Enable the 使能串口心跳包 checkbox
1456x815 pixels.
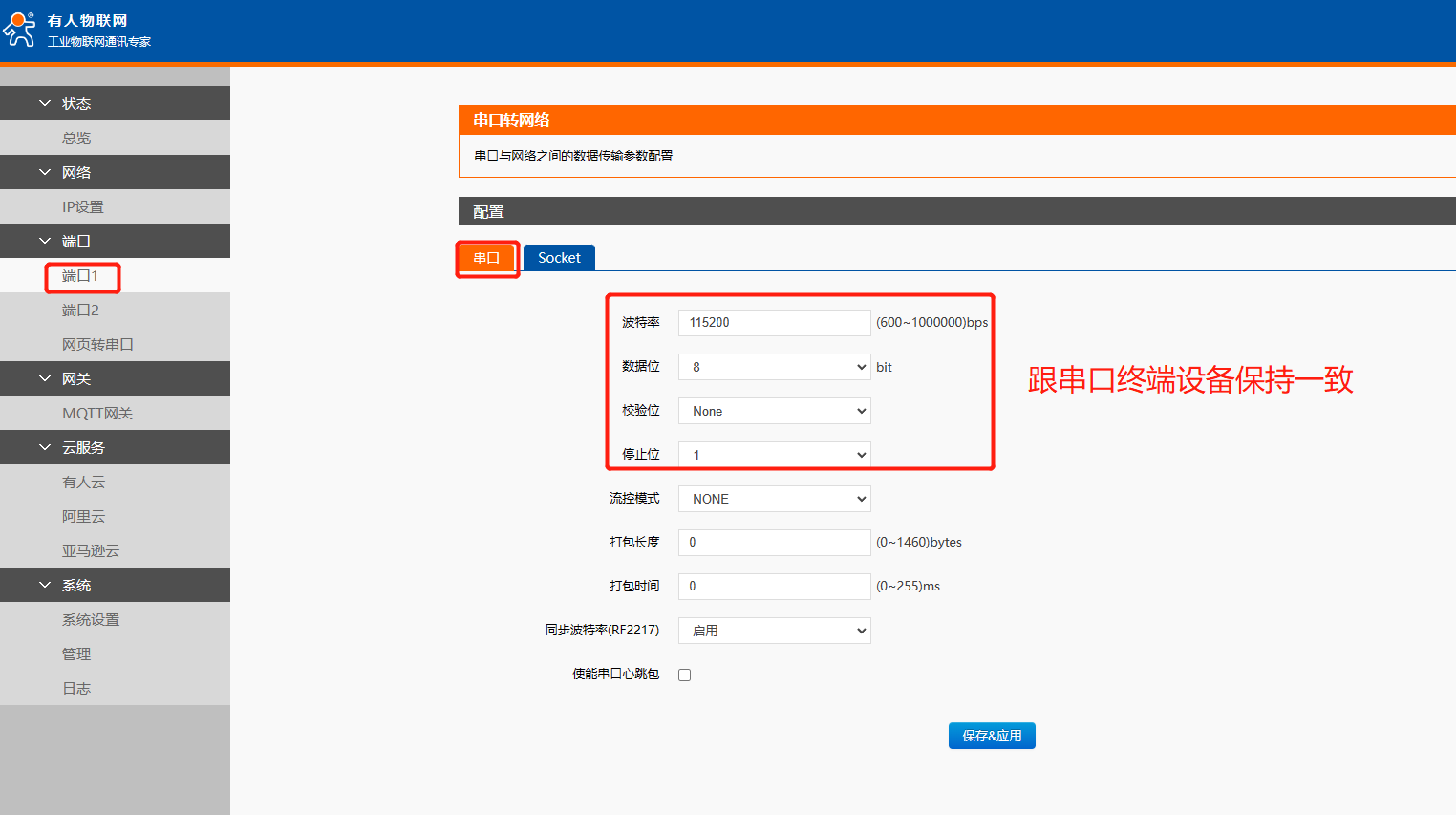(684, 675)
